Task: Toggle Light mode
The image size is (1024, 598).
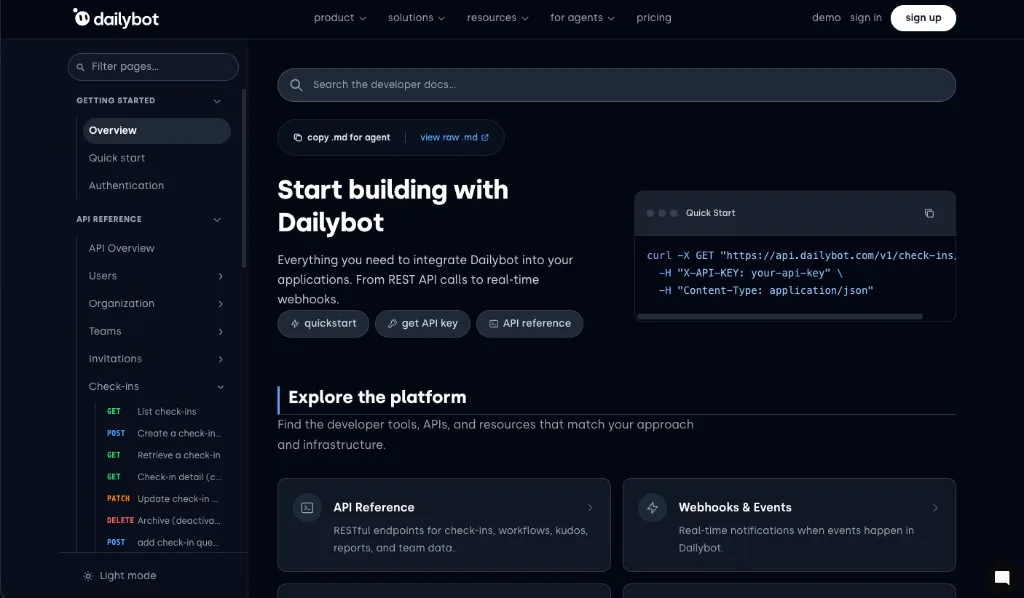Action: pos(120,576)
